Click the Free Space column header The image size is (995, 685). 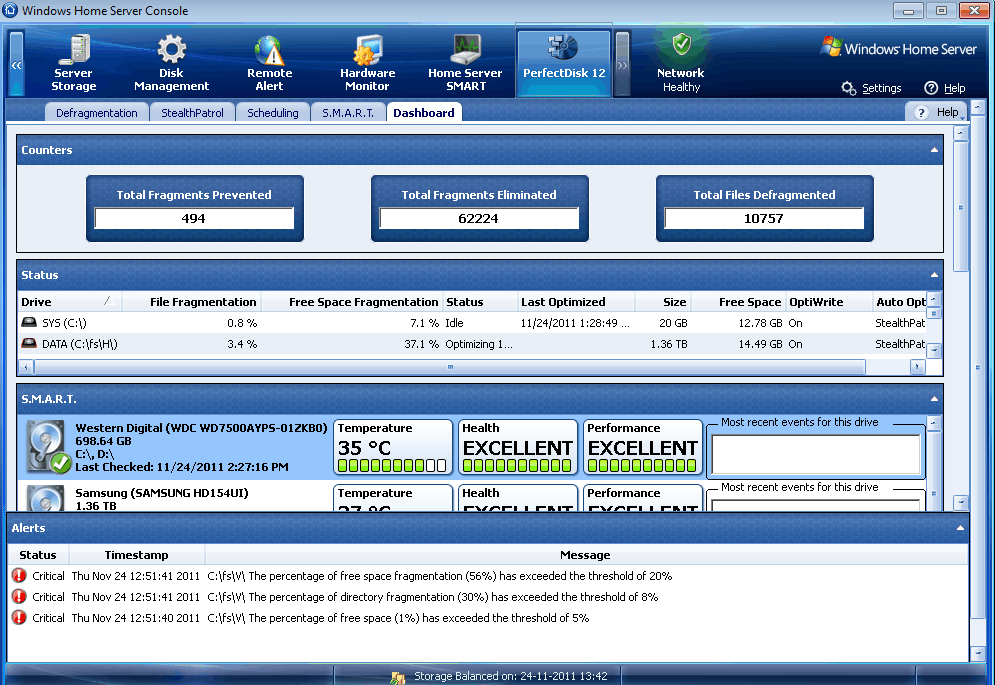click(x=738, y=302)
